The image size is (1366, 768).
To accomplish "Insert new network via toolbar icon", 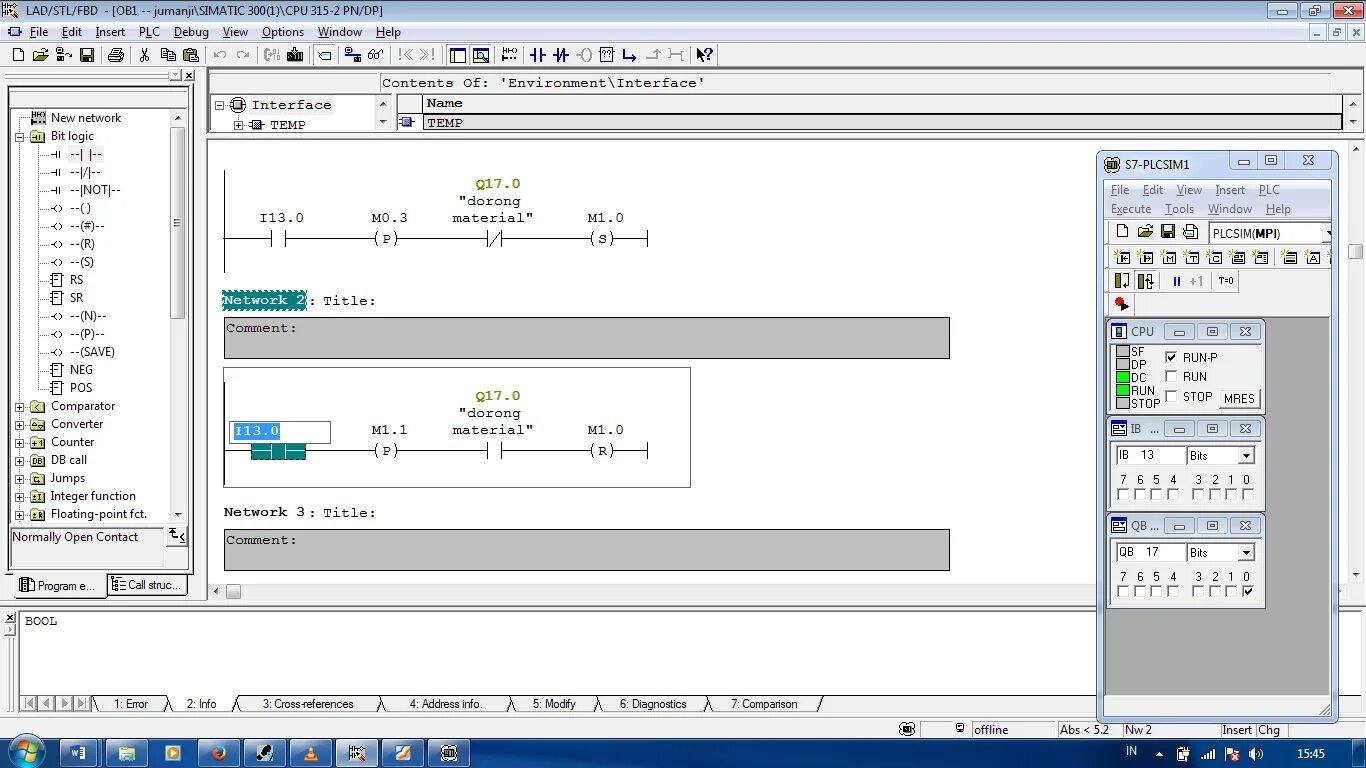I will (510, 55).
